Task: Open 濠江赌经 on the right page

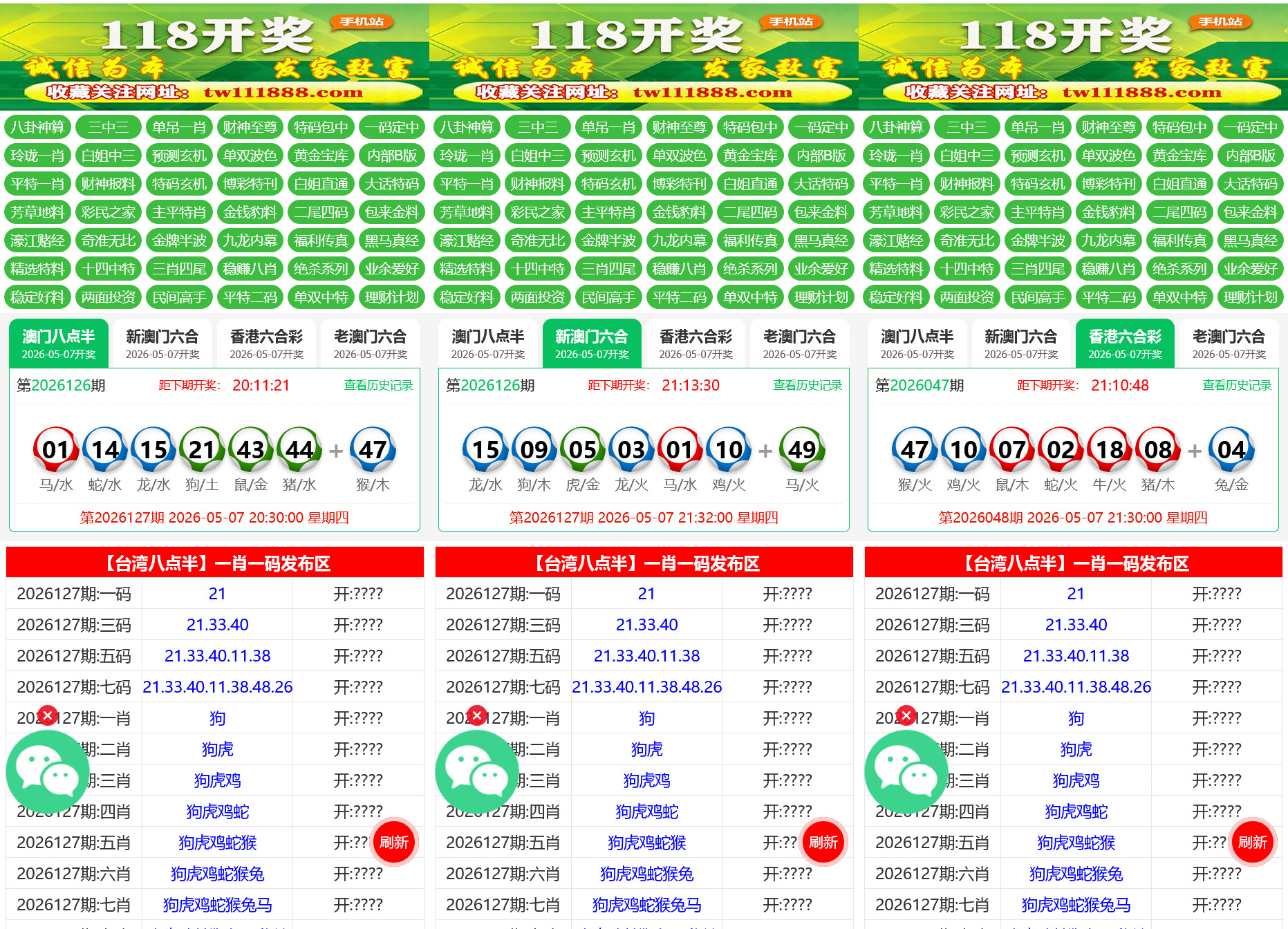Action: (896, 241)
